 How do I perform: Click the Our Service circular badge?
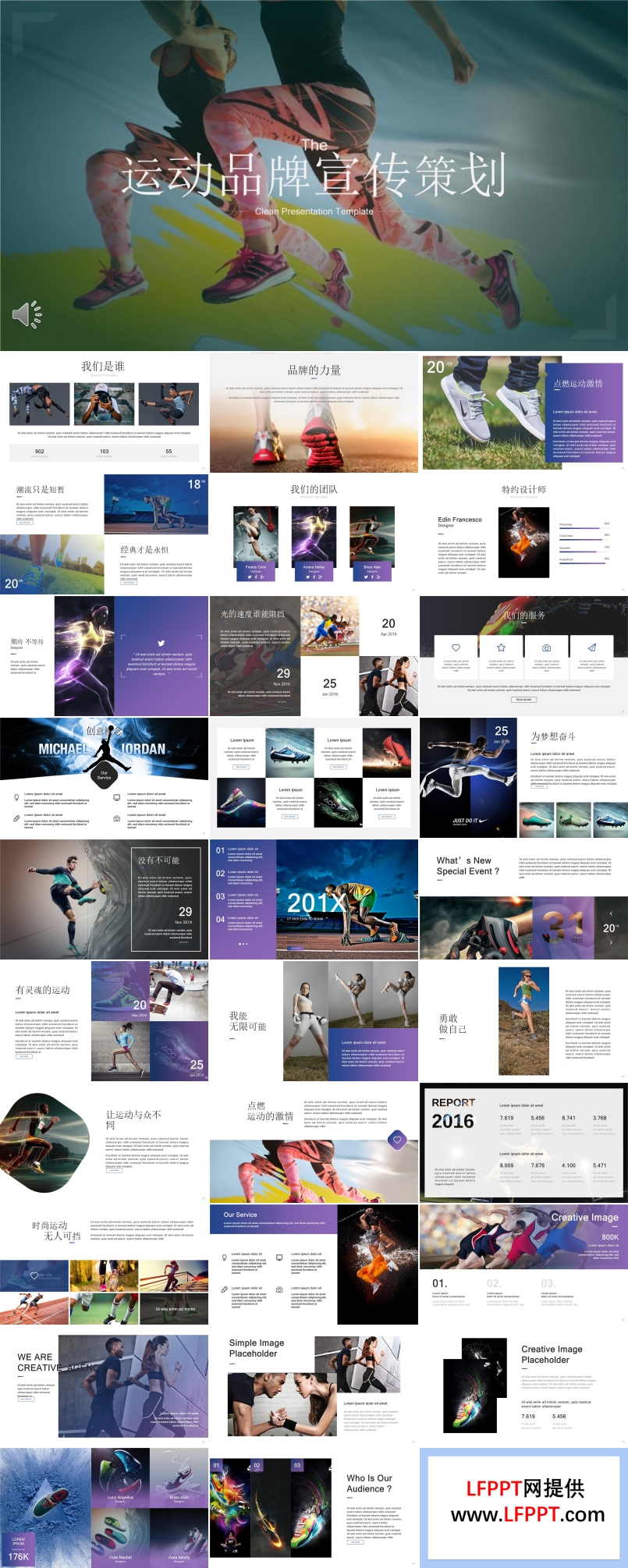(104, 775)
